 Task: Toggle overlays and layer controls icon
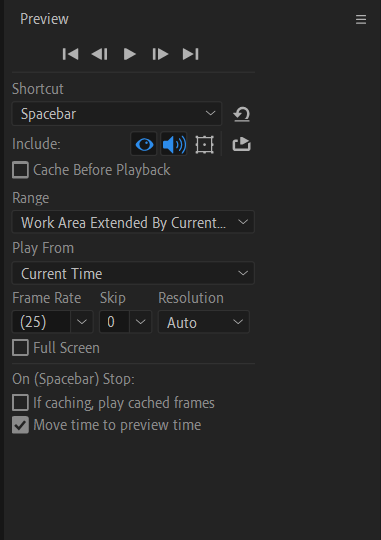pos(205,144)
